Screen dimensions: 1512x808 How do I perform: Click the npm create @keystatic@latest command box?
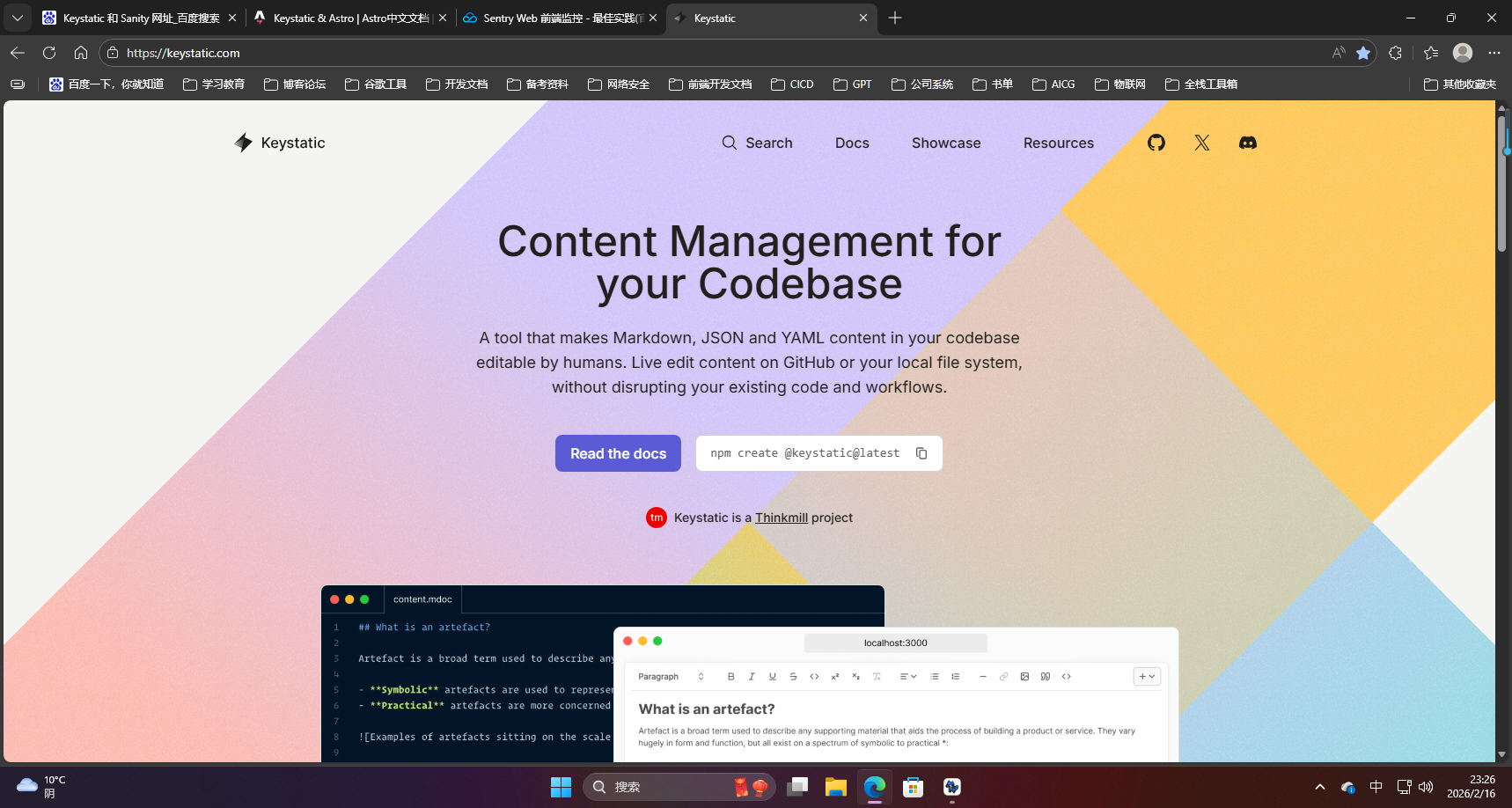[x=818, y=453]
